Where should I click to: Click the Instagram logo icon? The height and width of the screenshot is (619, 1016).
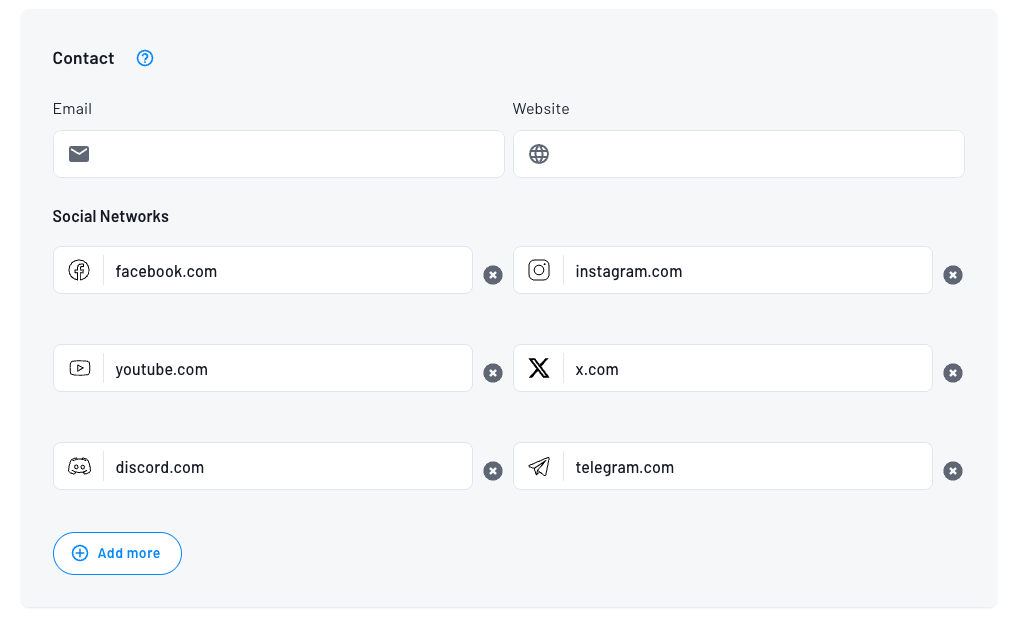click(x=539, y=270)
